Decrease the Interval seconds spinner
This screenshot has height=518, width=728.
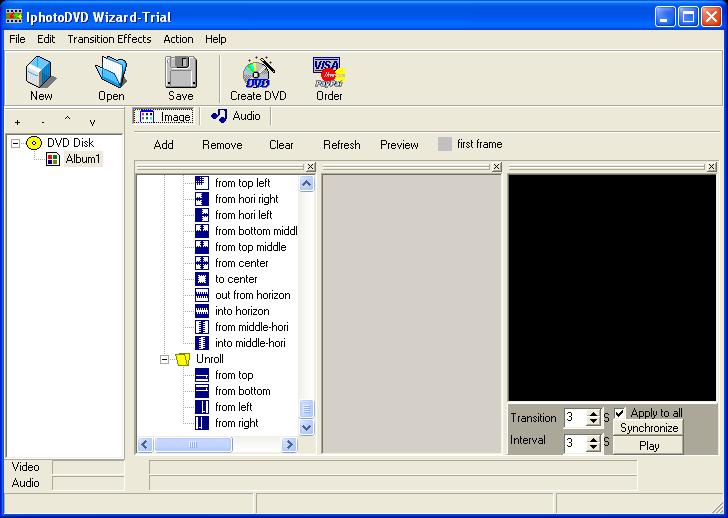tap(594, 447)
